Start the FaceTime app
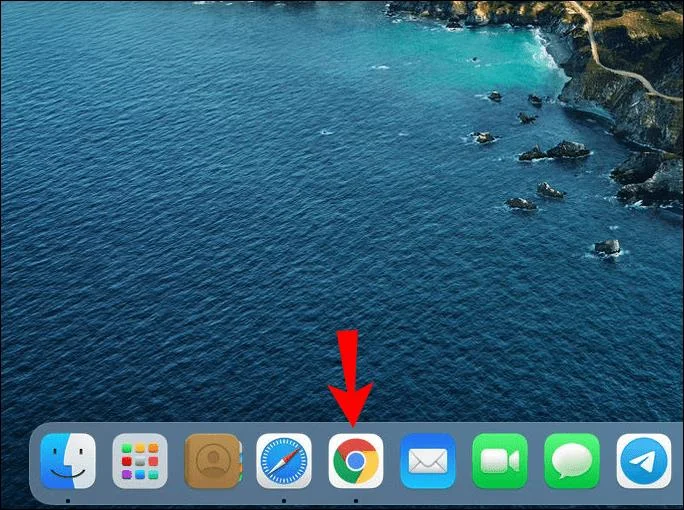This screenshot has width=684, height=510. [x=500, y=461]
